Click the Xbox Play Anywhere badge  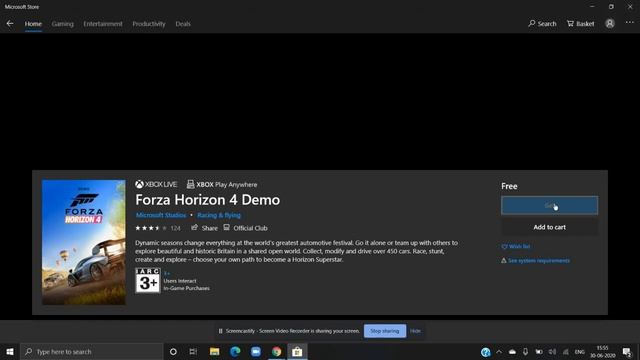[222, 184]
